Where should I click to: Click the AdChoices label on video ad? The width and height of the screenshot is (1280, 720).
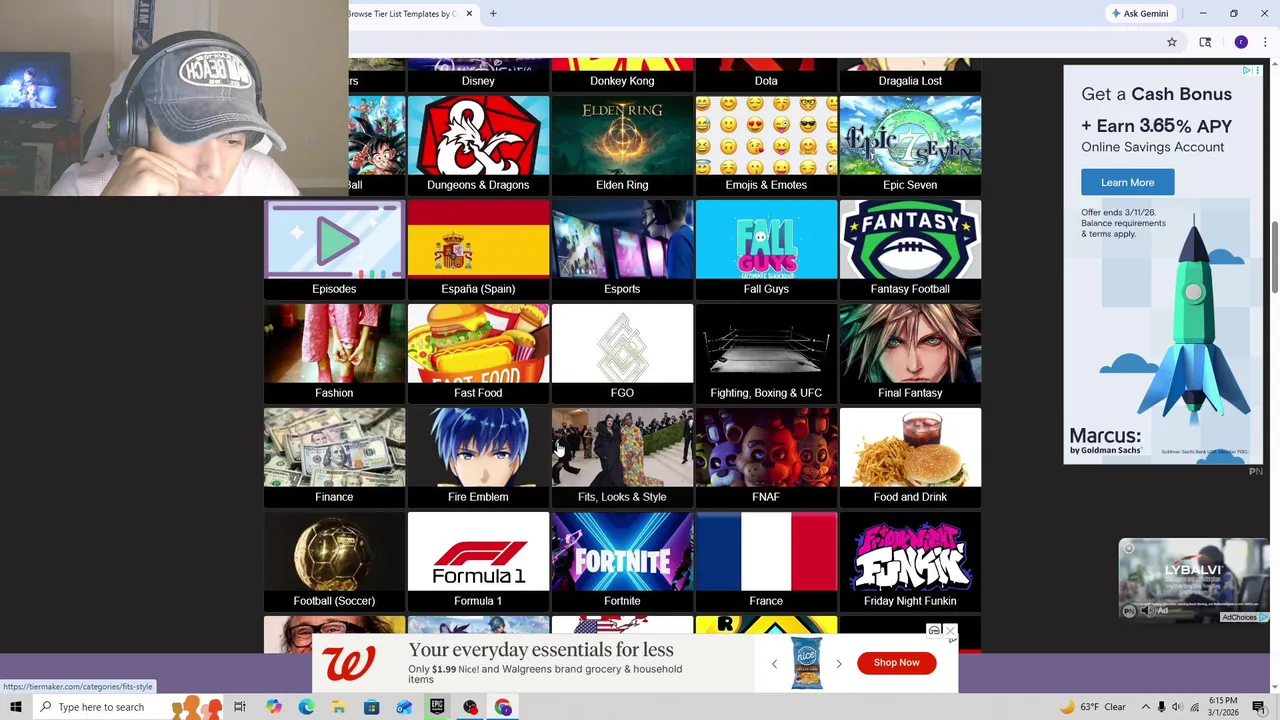[x=1243, y=617]
